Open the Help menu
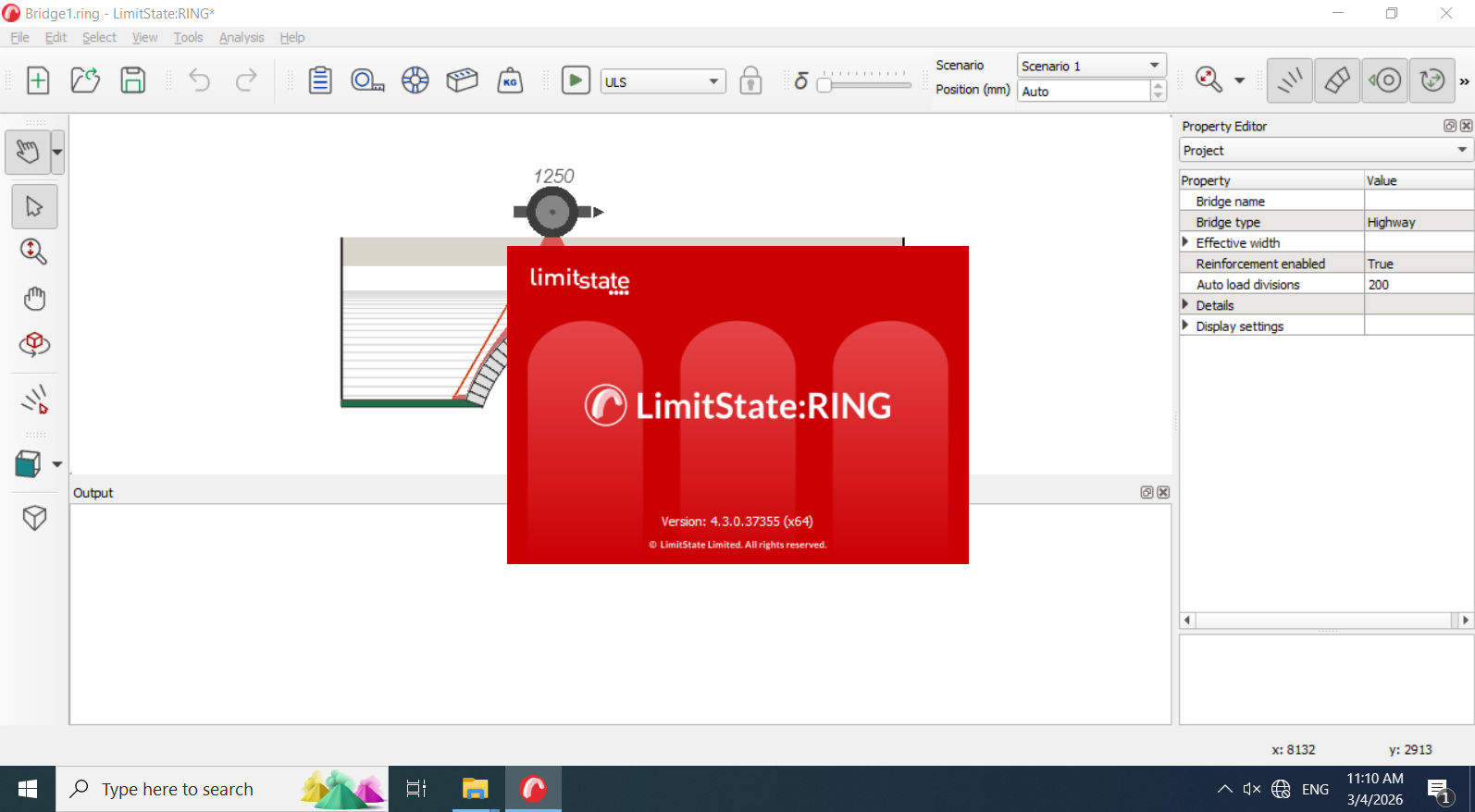This screenshot has height=812, width=1475. 292,37
